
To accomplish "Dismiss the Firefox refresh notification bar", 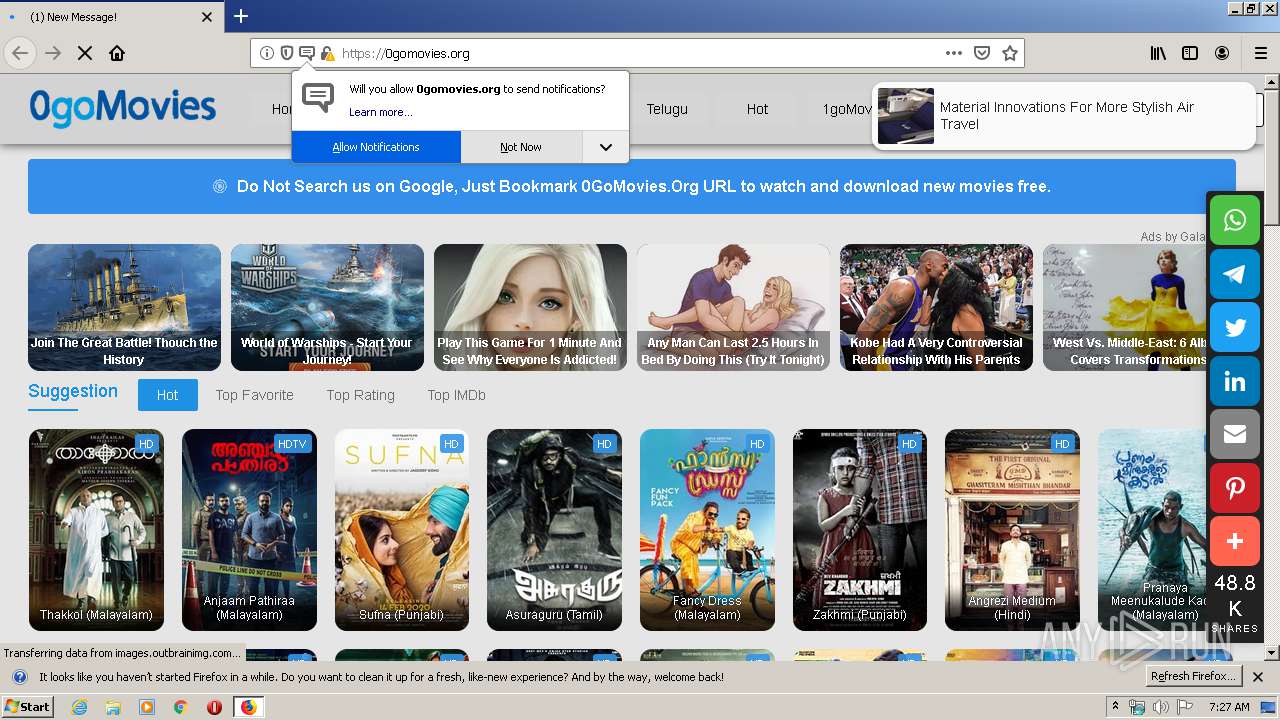I will point(1258,677).
